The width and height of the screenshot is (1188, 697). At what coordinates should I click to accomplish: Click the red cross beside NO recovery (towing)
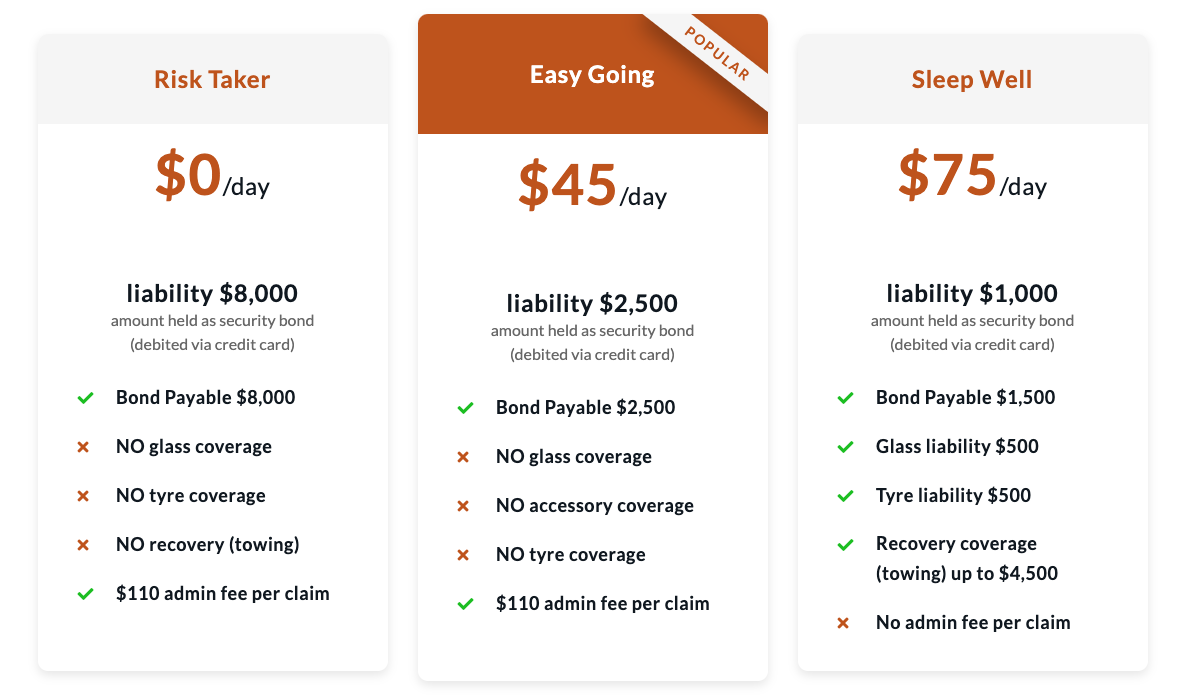coord(83,545)
